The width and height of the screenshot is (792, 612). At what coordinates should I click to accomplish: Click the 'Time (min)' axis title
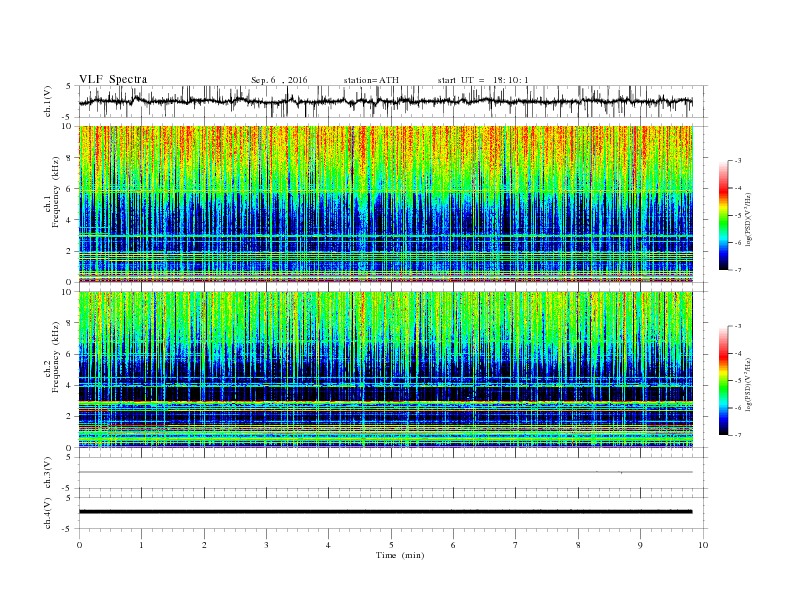coord(400,555)
